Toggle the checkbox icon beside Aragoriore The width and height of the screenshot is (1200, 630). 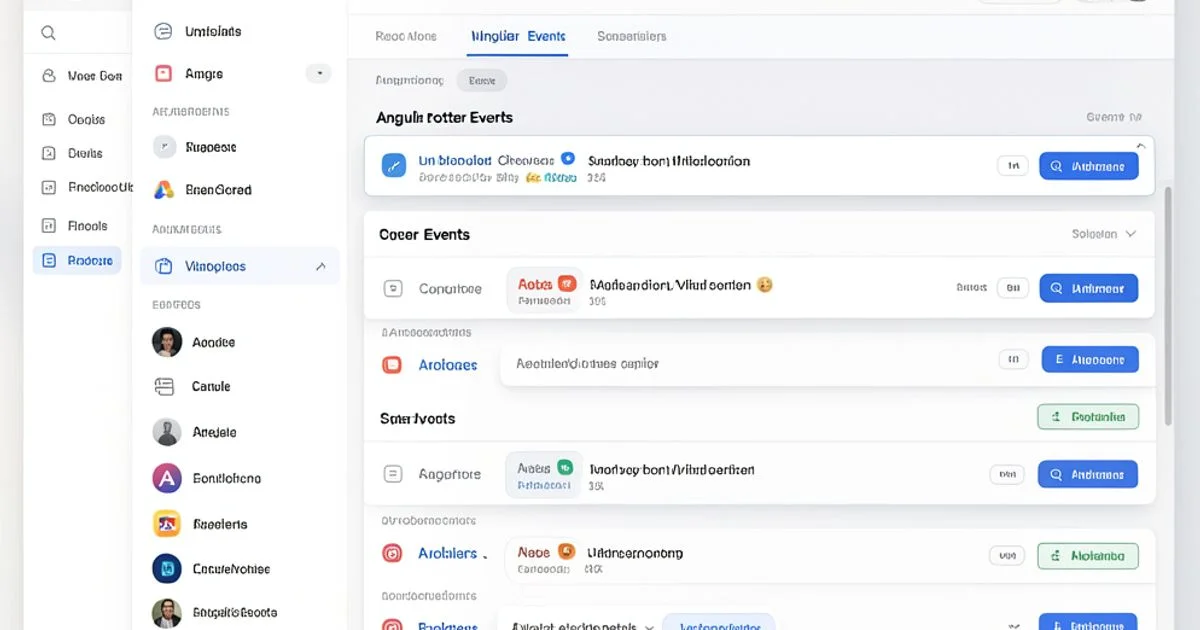pyautogui.click(x=393, y=475)
